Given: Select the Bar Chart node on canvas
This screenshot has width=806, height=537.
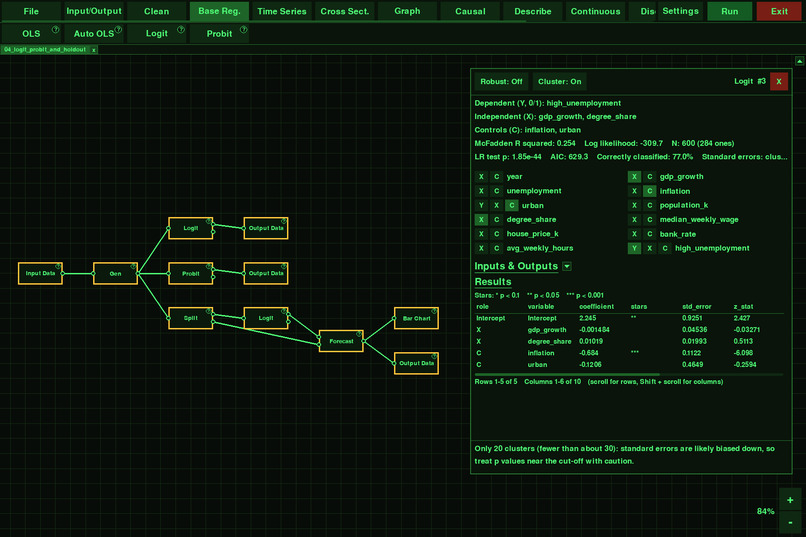Looking at the screenshot, I should click(416, 318).
